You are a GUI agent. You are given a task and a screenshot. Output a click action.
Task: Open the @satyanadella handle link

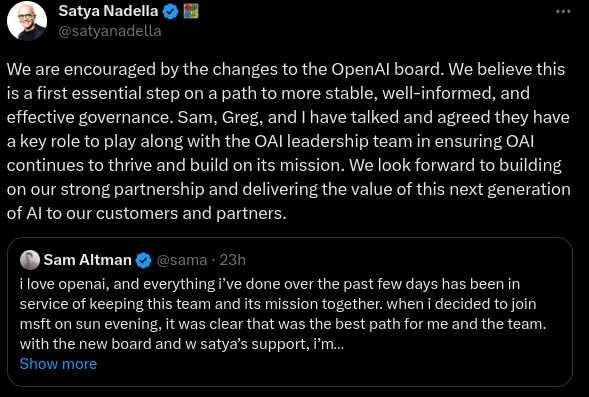(110, 31)
